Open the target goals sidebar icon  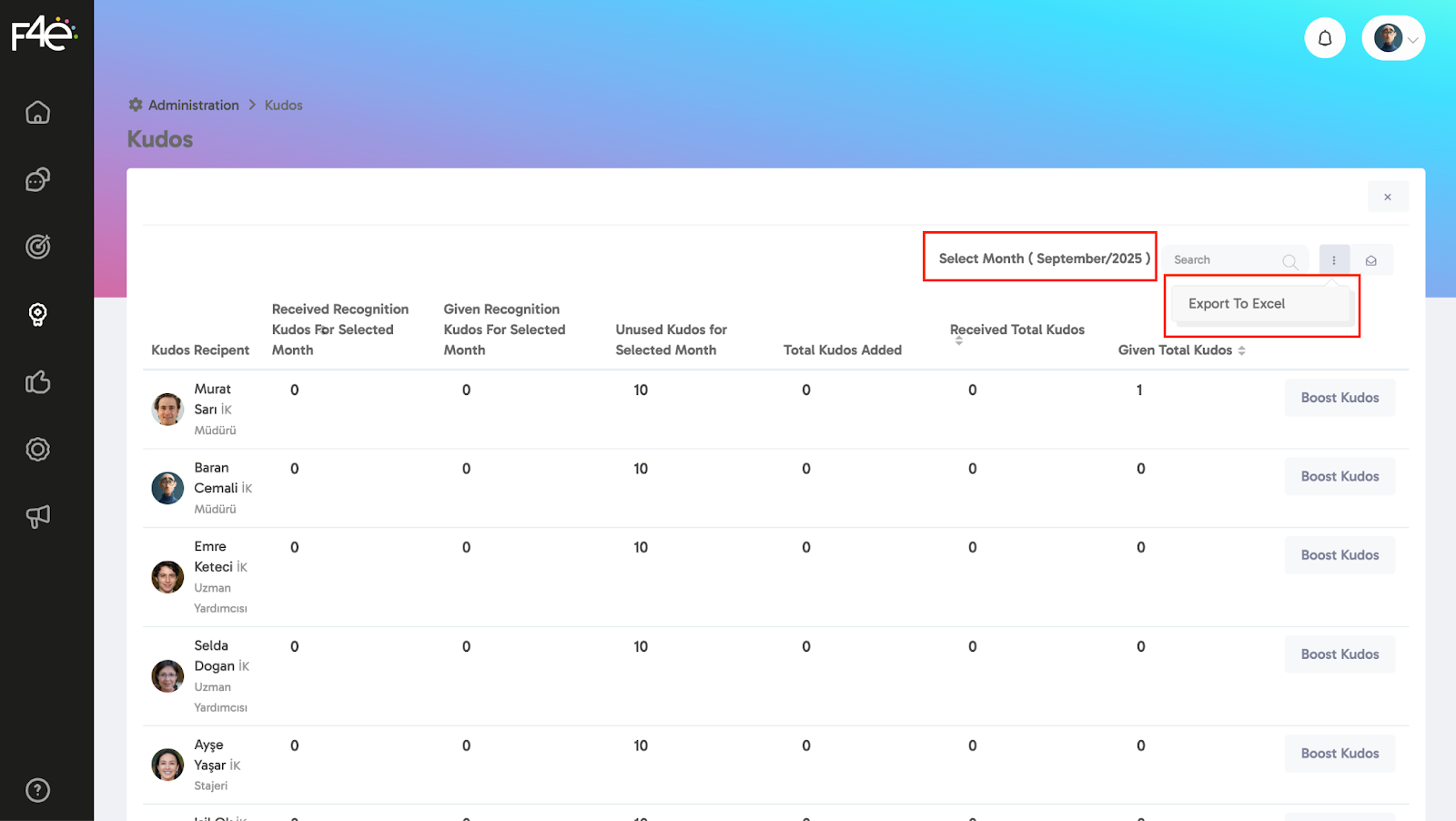[37, 247]
